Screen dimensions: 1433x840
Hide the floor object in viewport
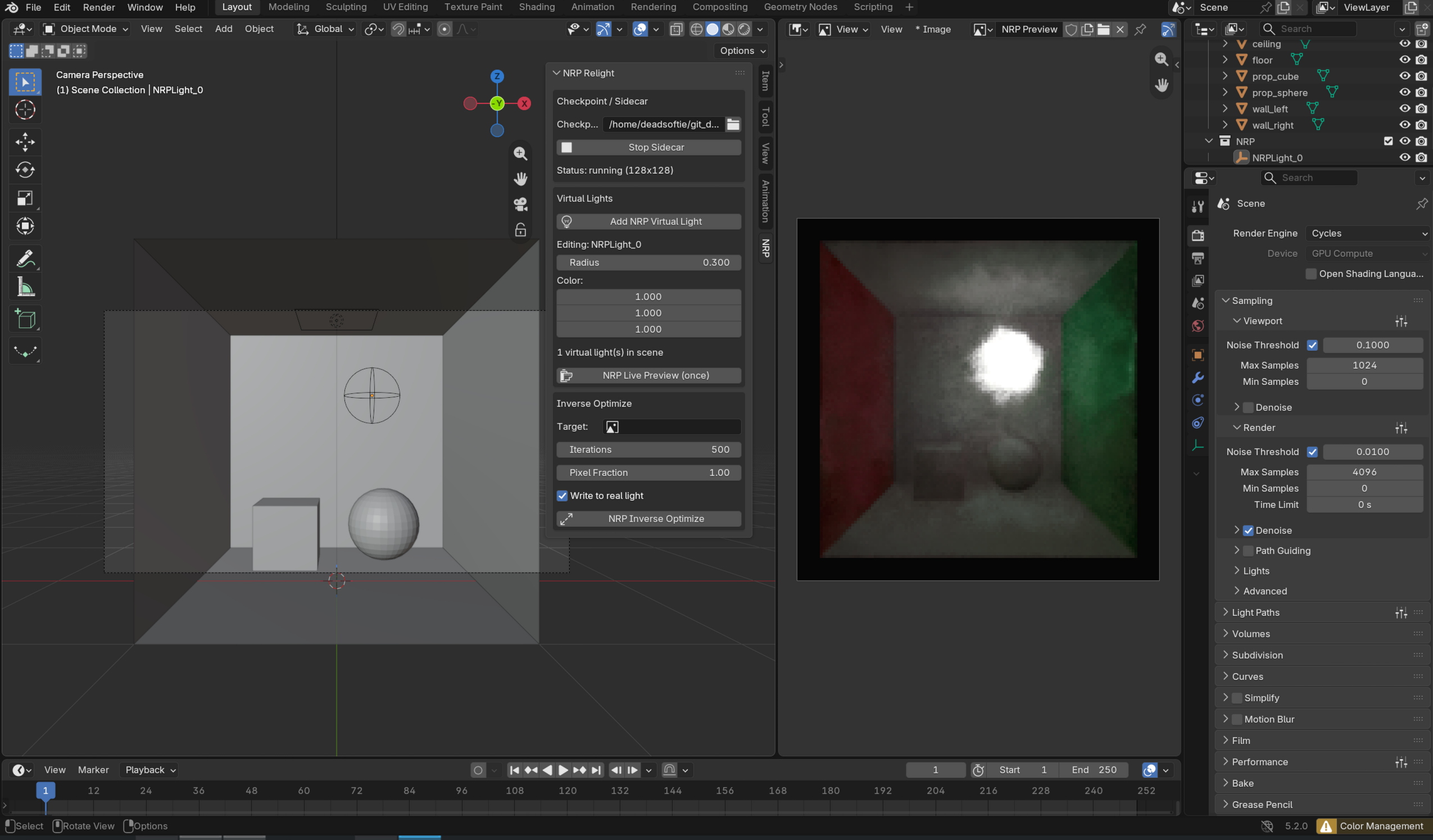[x=1404, y=60]
